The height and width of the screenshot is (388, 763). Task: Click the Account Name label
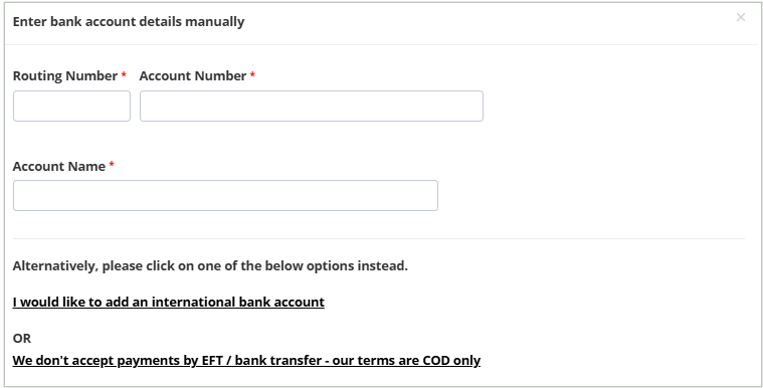click(x=59, y=166)
